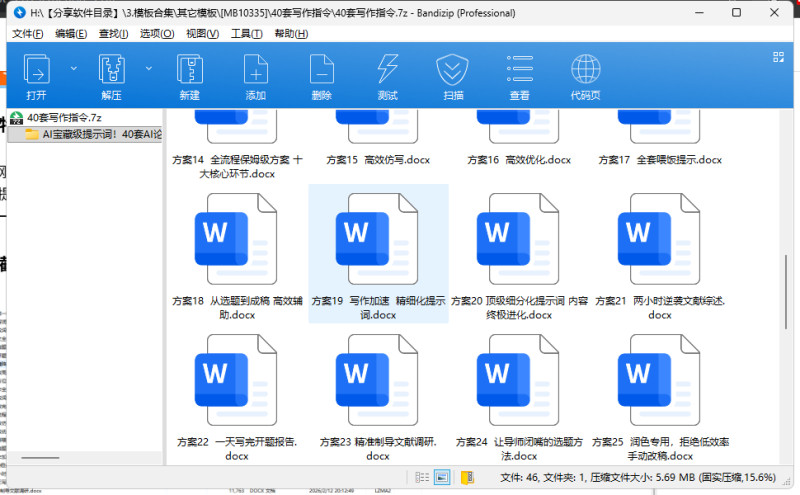
Task: Click the file name 方案17 全套喂饭提示.docx
Action: click(x=660, y=160)
